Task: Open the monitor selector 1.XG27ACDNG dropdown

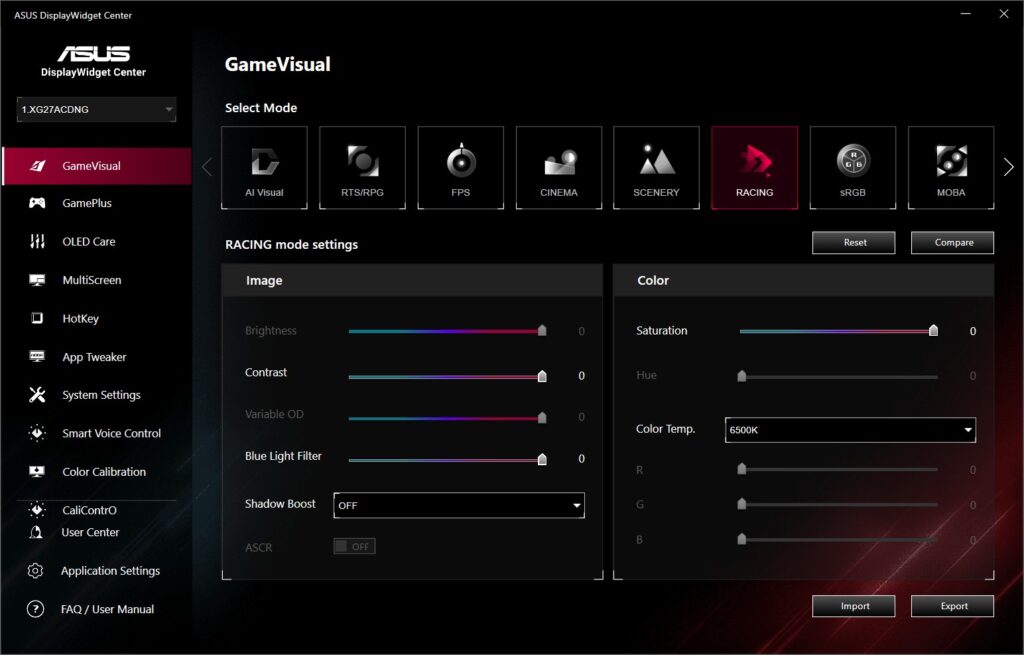Action: 97,110
